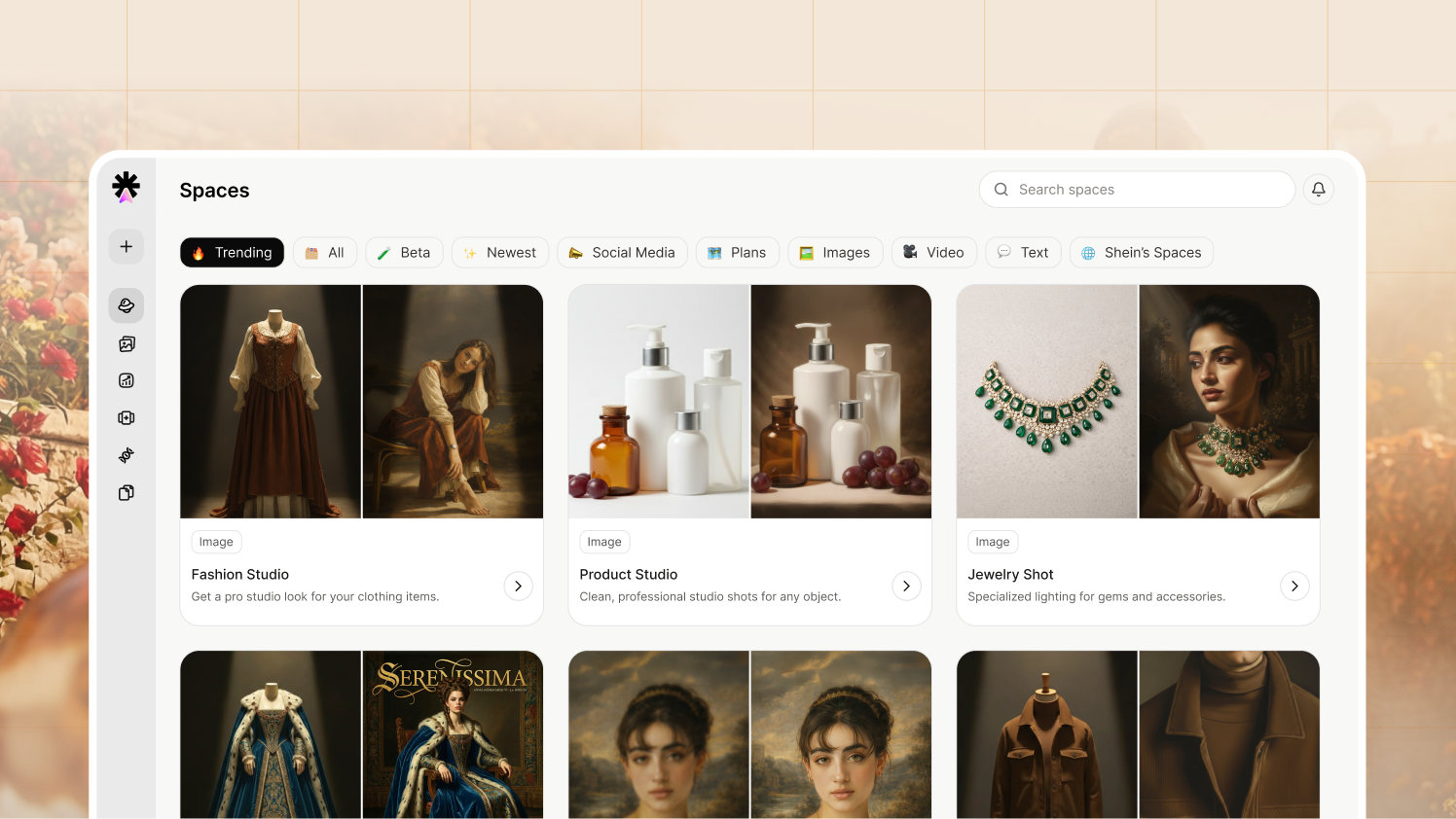Click the Spaces page heading

[214, 191]
